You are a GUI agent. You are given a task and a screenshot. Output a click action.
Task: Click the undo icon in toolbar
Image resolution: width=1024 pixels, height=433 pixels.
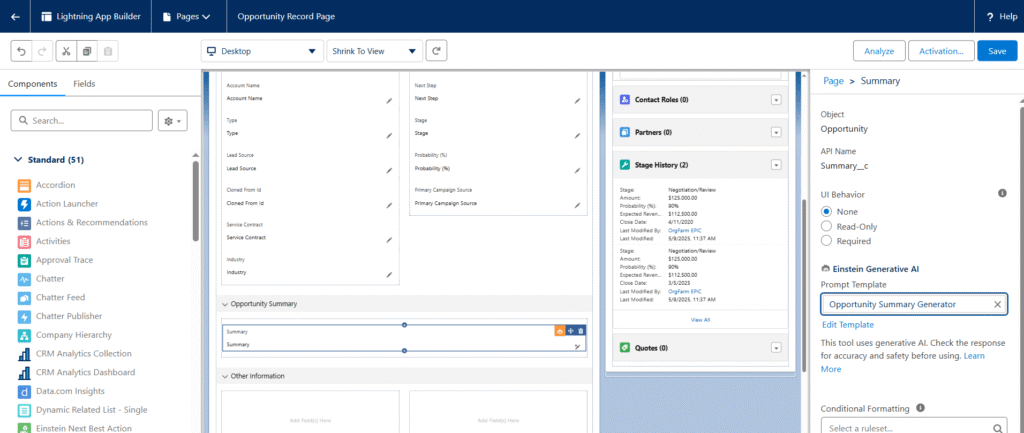[21, 51]
